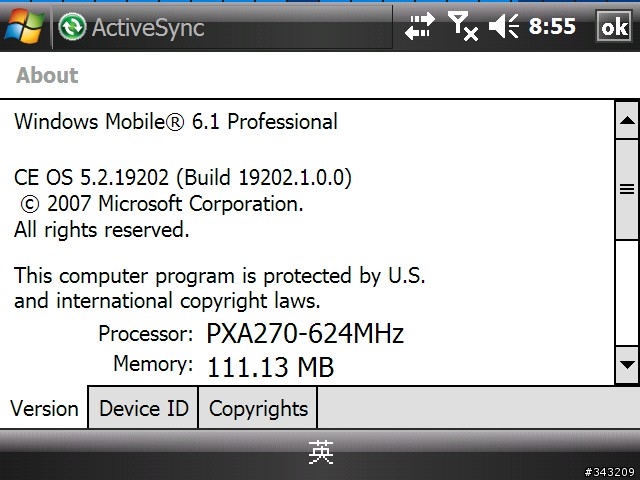
Task: Tap the 8:55 clock
Action: tap(552, 27)
